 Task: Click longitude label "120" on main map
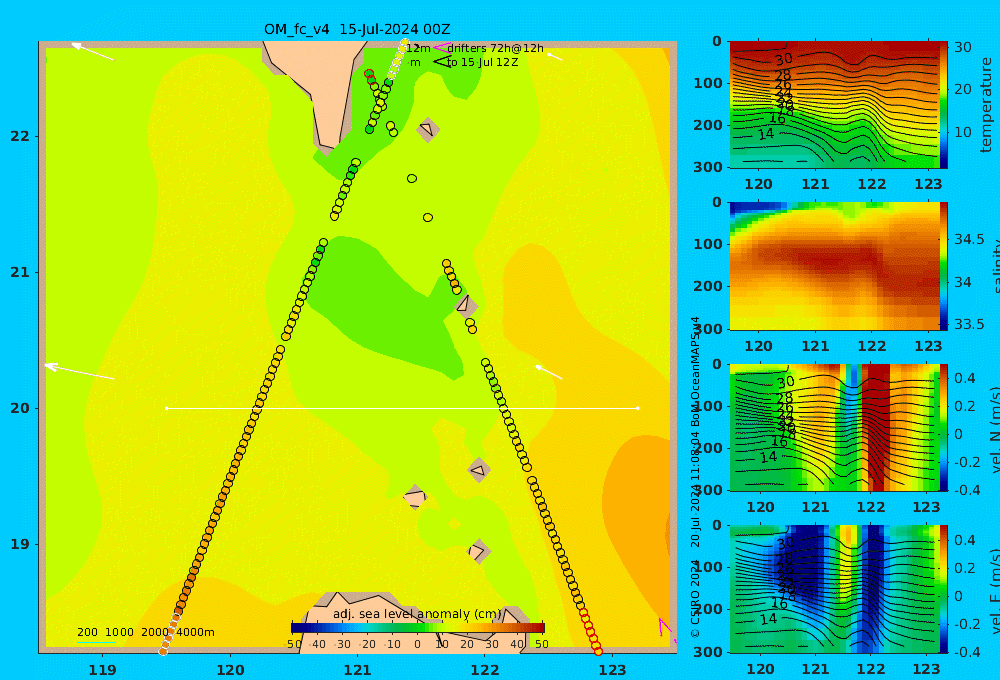(x=230, y=670)
